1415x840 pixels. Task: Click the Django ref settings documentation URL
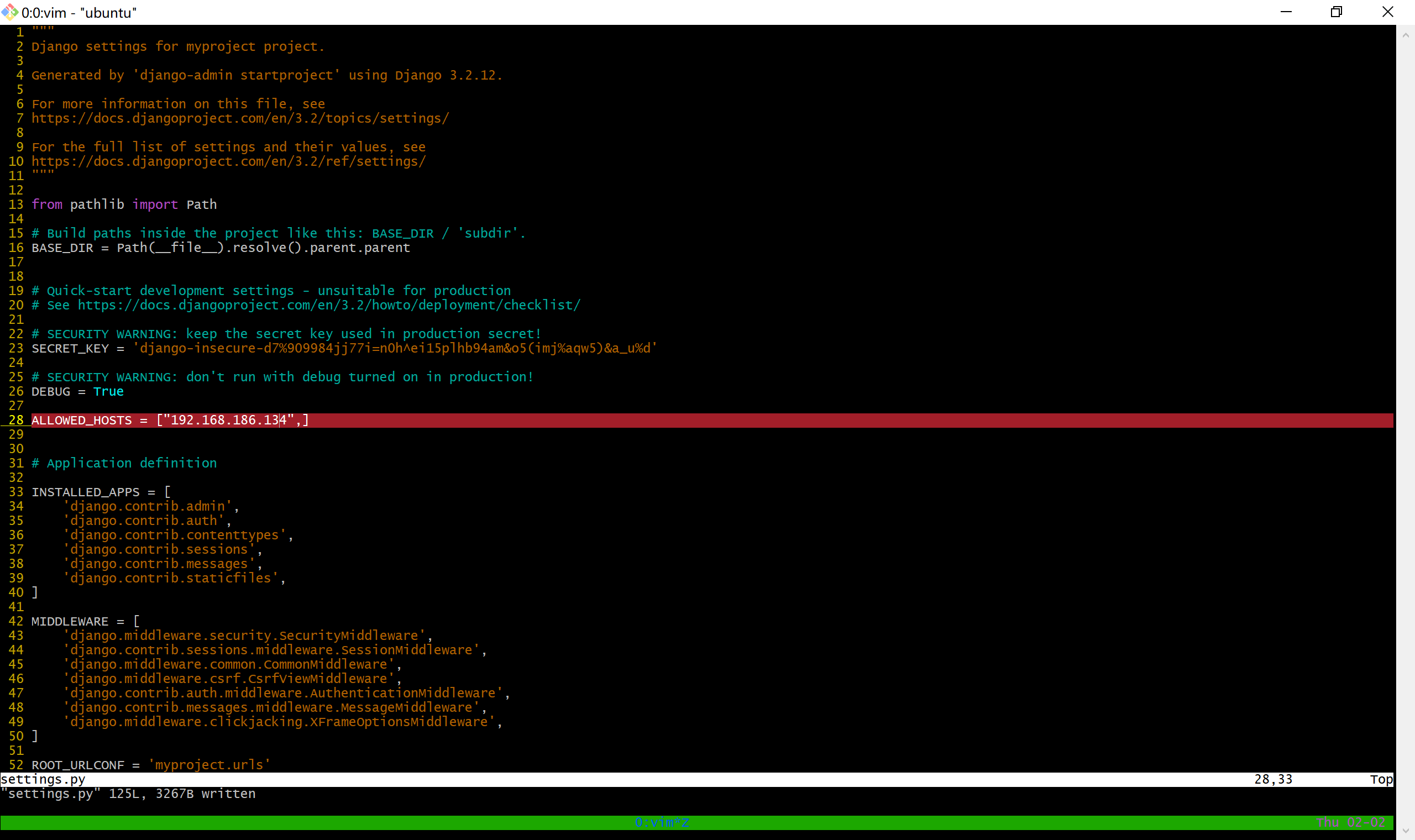[229, 161]
